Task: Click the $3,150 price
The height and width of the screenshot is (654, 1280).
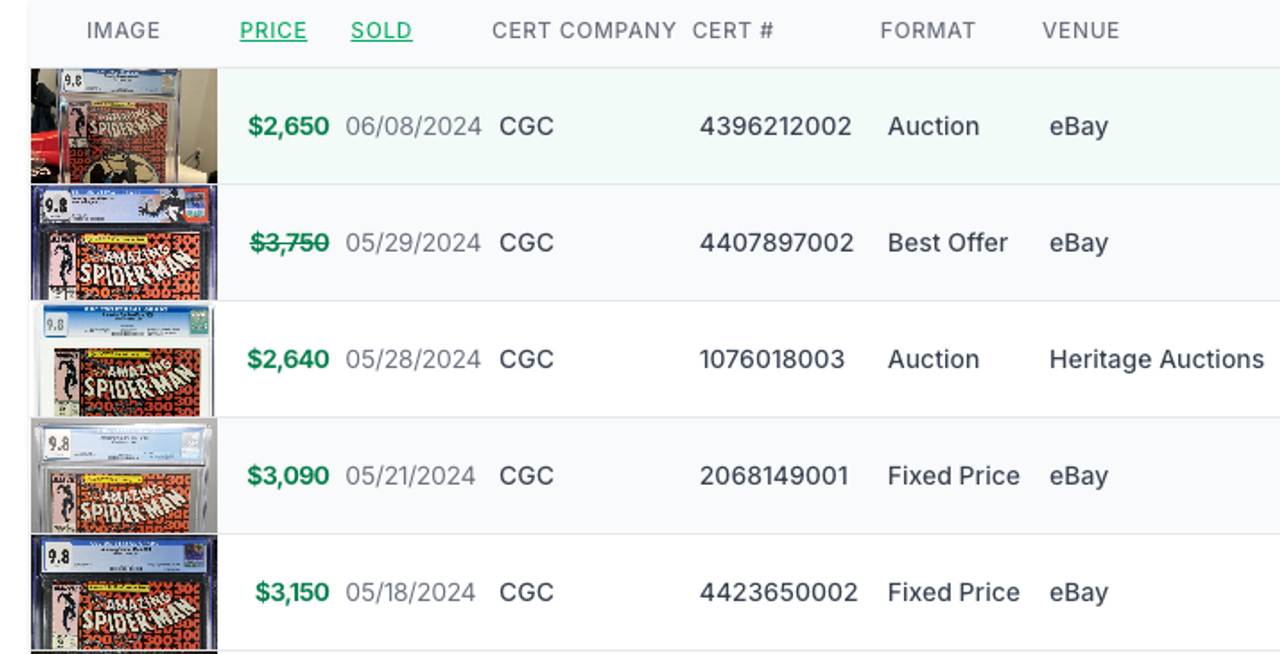Action: coord(292,592)
